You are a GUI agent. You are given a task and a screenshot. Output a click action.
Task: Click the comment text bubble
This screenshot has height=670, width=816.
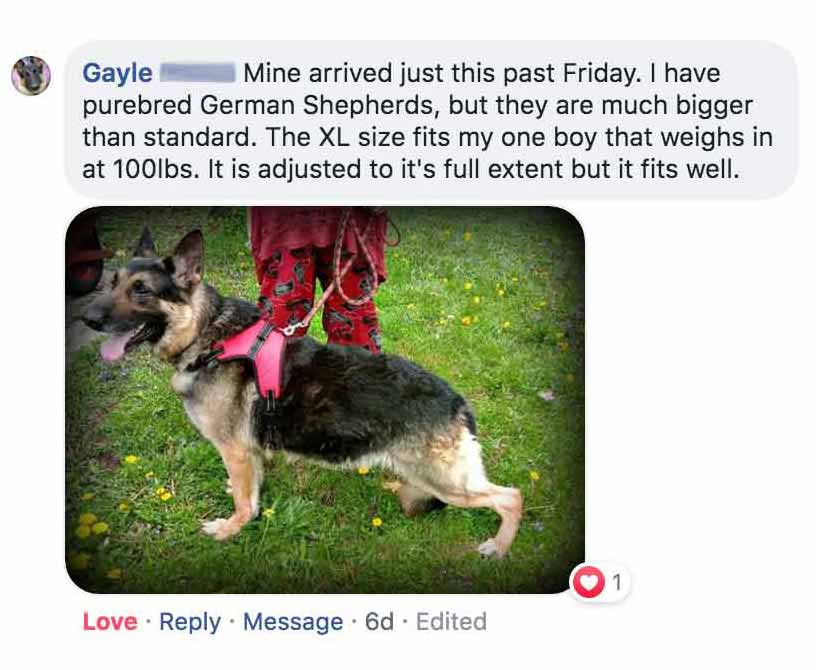coord(431,120)
